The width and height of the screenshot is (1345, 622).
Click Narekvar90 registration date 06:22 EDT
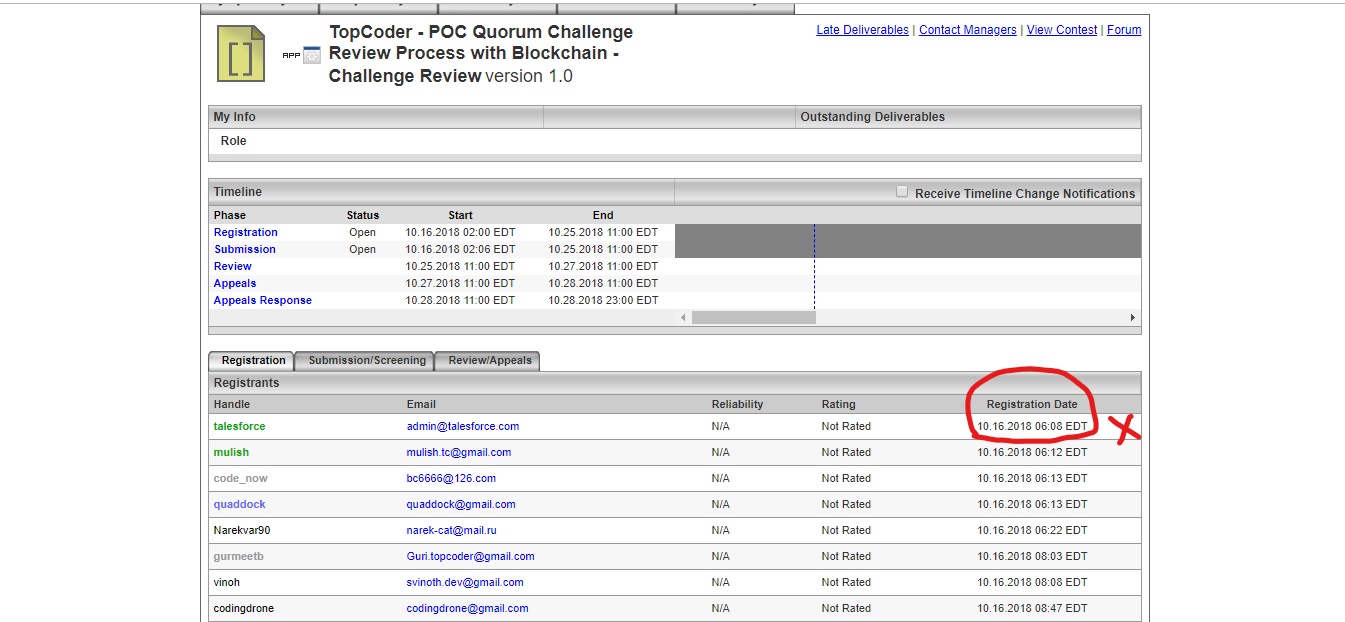click(x=1032, y=530)
